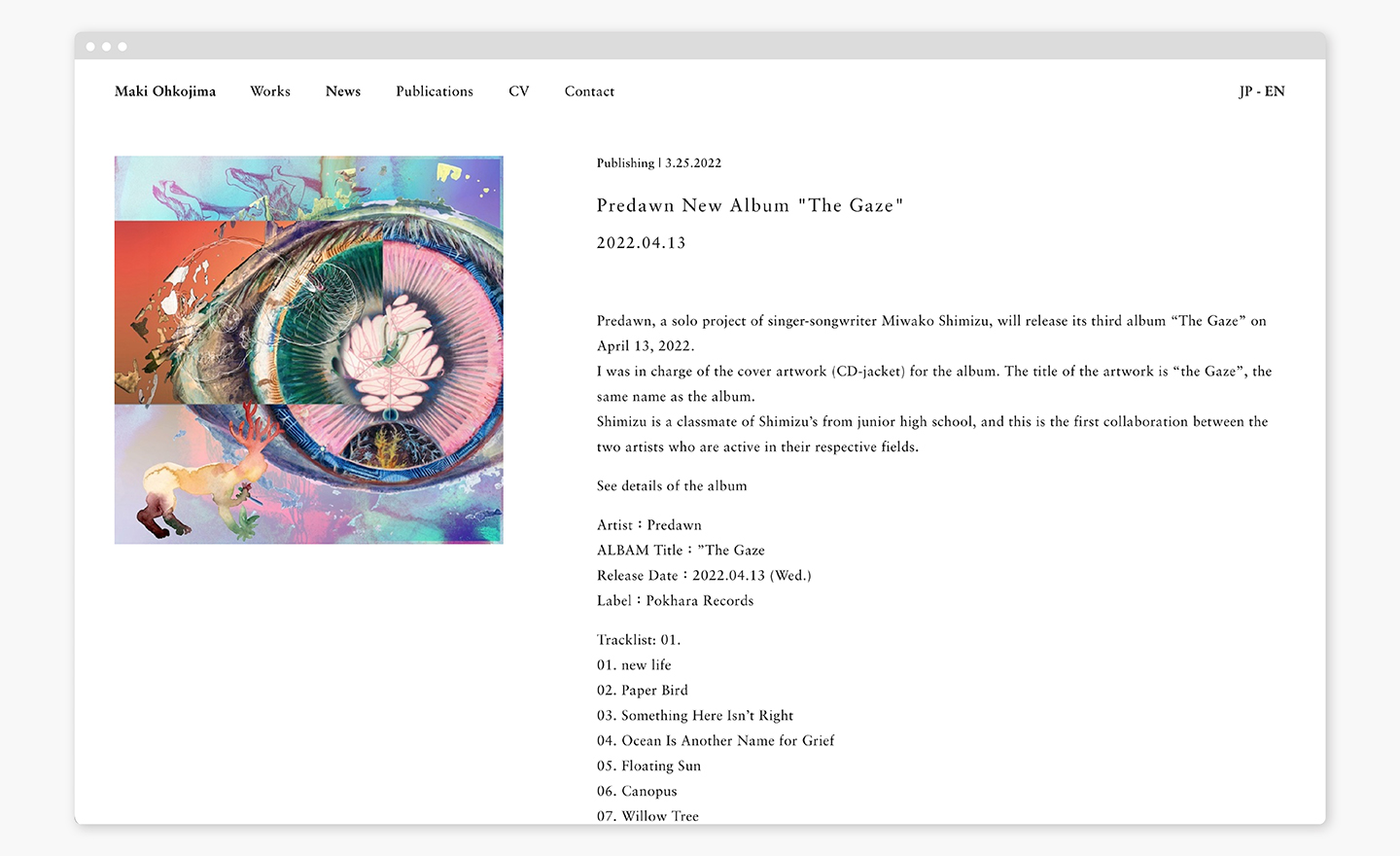Select the CV menu item
Image resolution: width=1400 pixels, height=856 pixels.
[519, 91]
